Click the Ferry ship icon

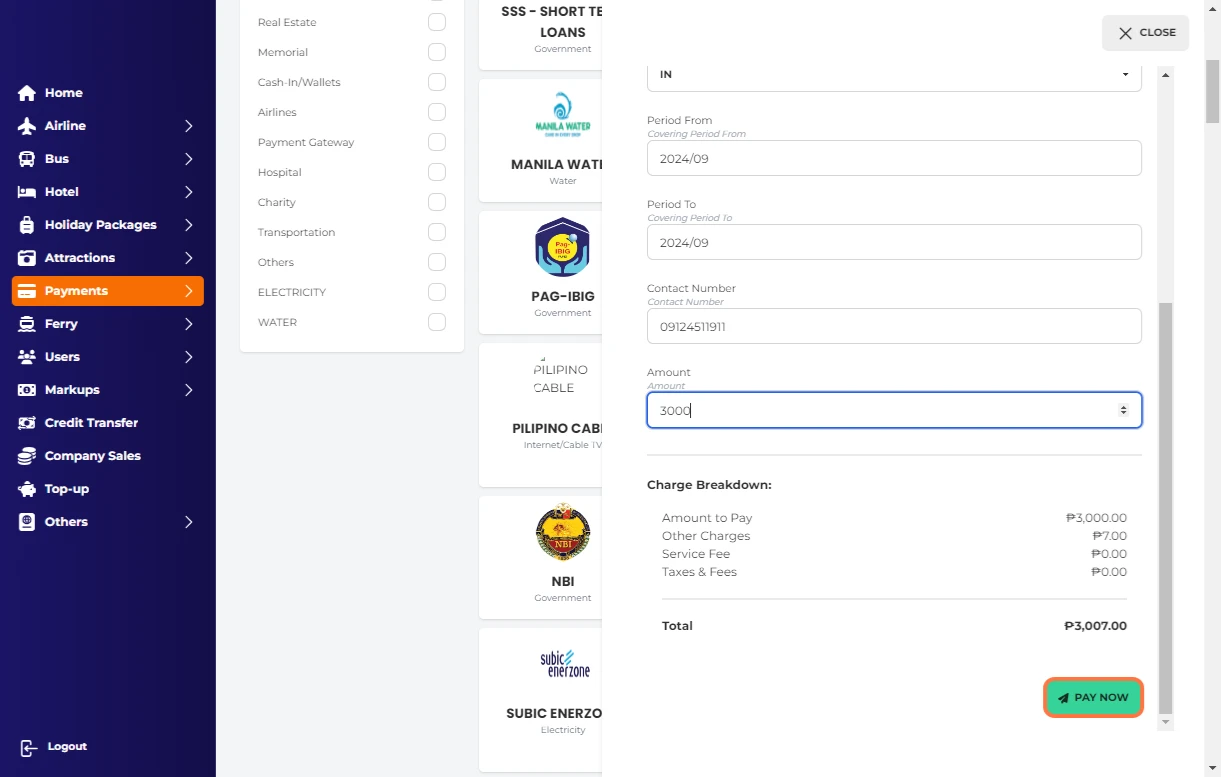pos(27,324)
